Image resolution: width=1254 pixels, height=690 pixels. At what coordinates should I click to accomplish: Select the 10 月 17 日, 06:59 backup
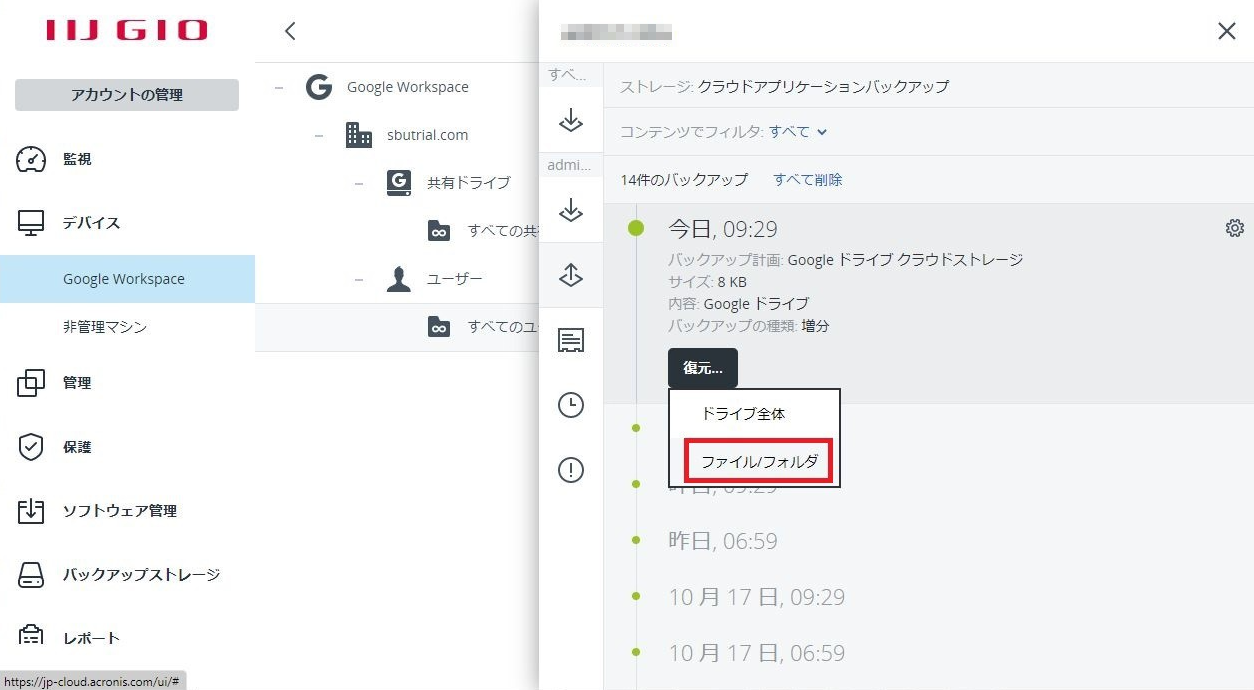pyautogui.click(x=756, y=653)
